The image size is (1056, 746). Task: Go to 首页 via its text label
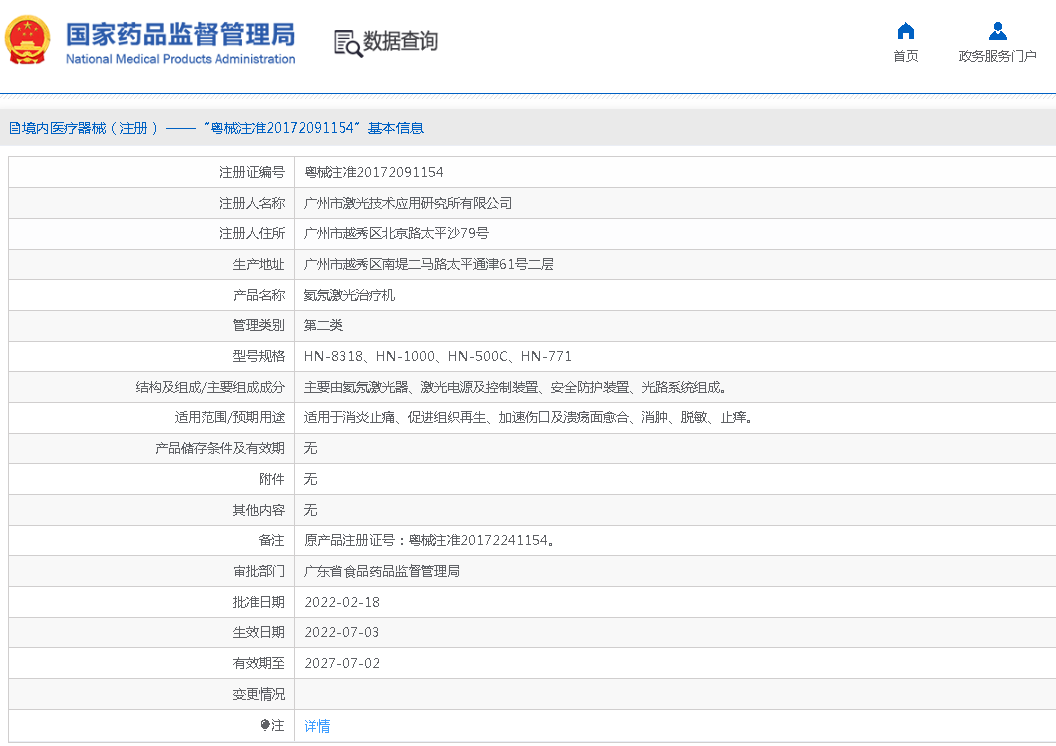[905, 56]
